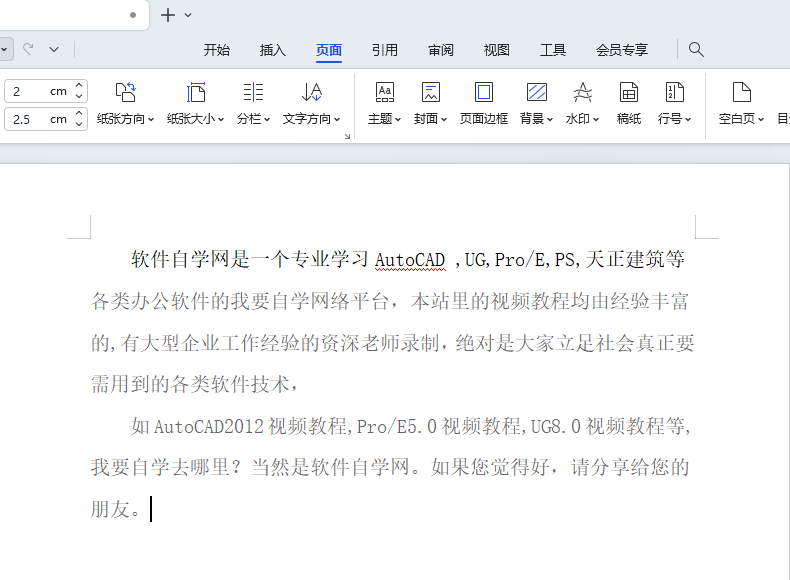Click the text UG8.0 视频教程等

click(608, 426)
